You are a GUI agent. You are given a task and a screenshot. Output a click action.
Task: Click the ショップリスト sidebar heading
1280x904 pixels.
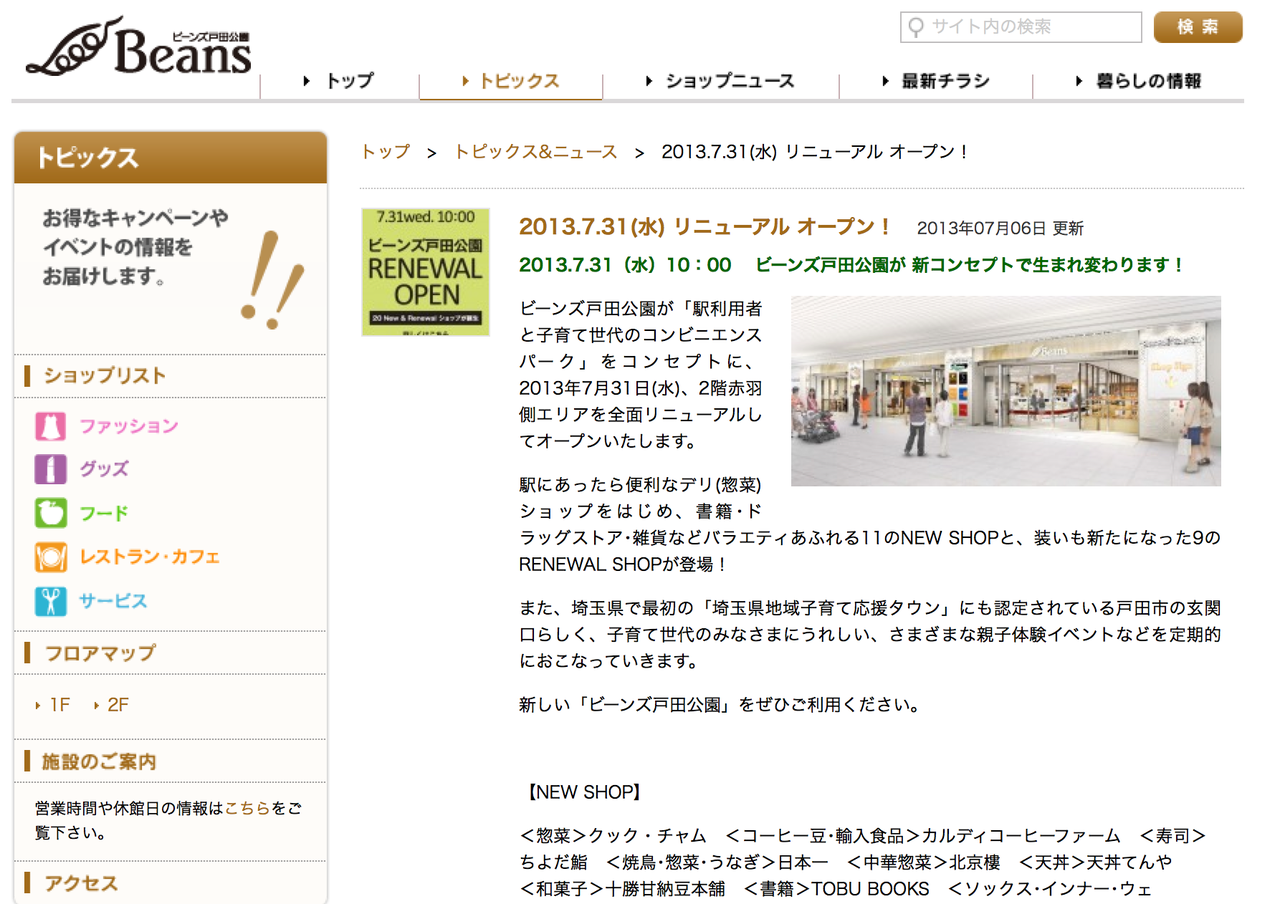coord(105,376)
